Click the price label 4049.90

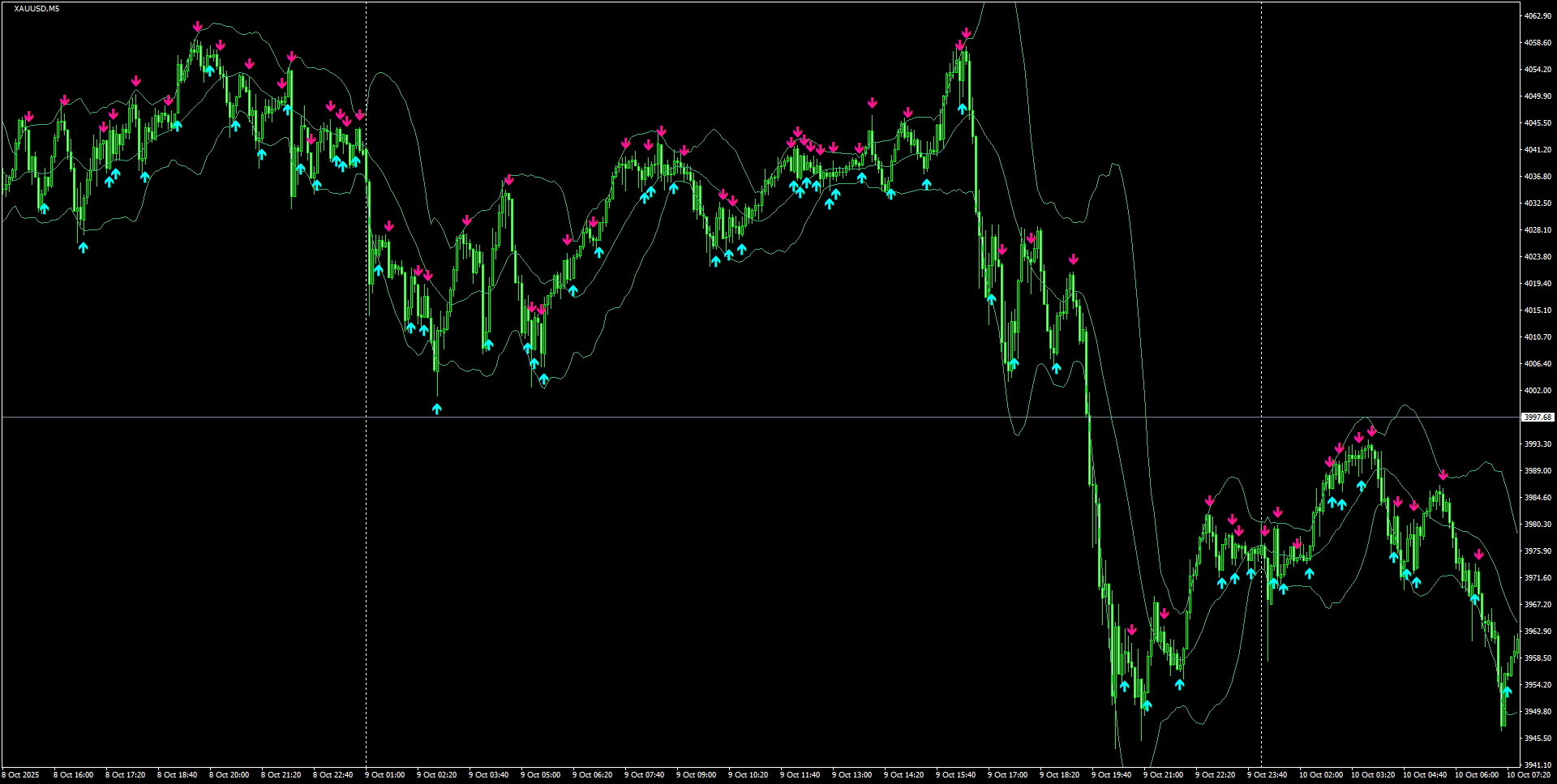coord(1538,96)
